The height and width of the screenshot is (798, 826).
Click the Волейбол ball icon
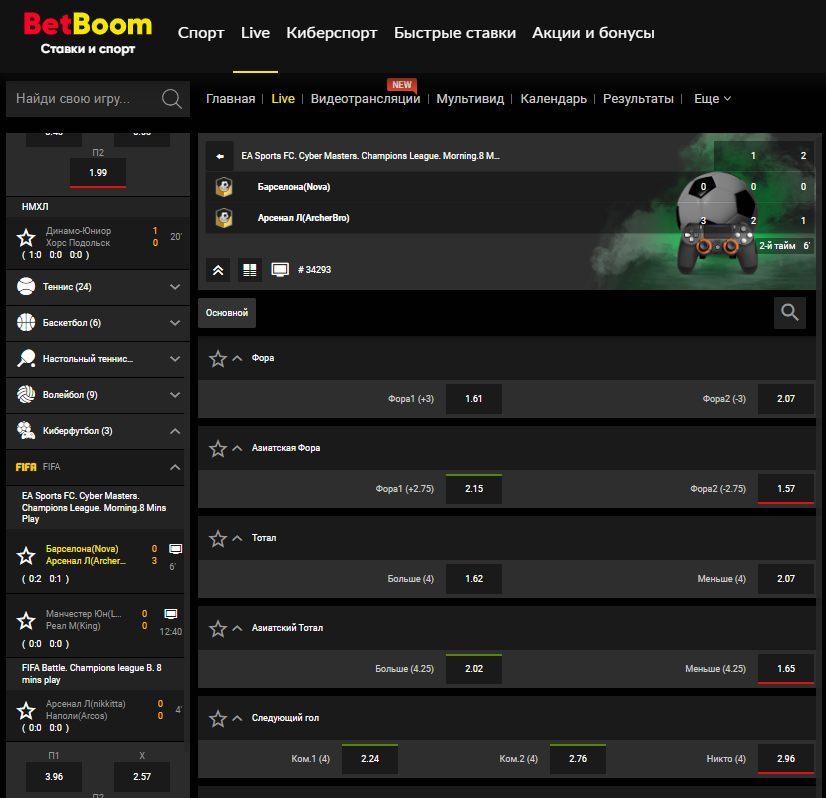pyautogui.click(x=26, y=395)
